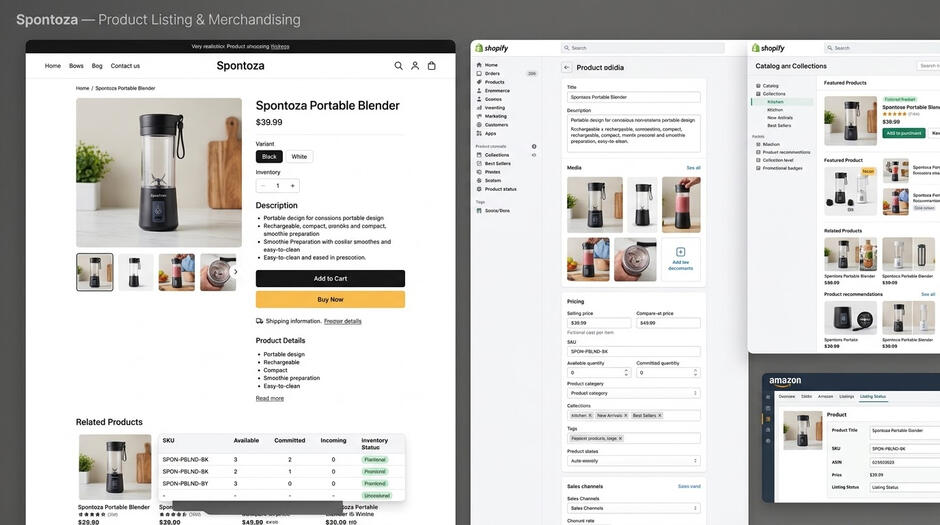The image size is (940, 525).
Task: Open the Contact us menu item
Action: pyautogui.click(x=125, y=66)
